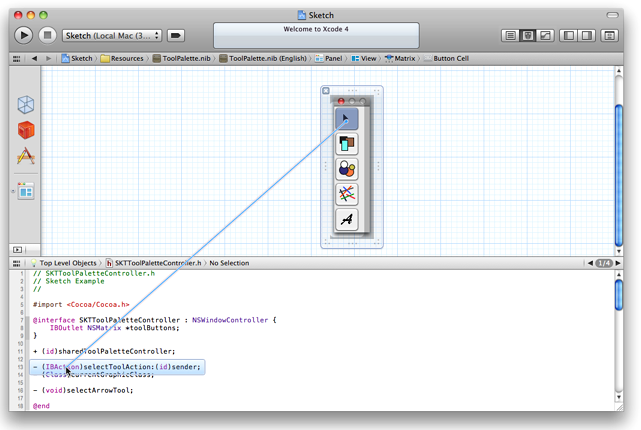The height and width of the screenshot is (430, 641).
Task: Open the Top Level Objects jump bar menu
Action: (x=67, y=263)
